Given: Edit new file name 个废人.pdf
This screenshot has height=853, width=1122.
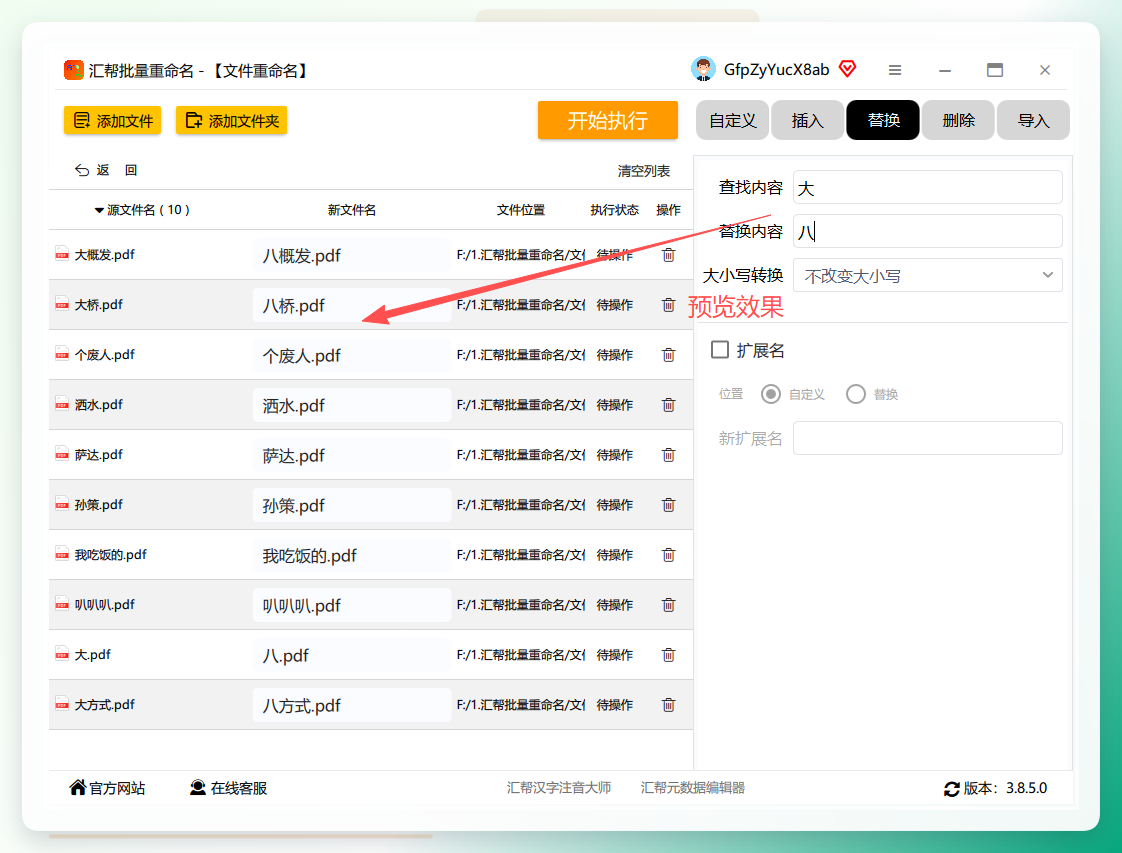Looking at the screenshot, I should point(351,356).
